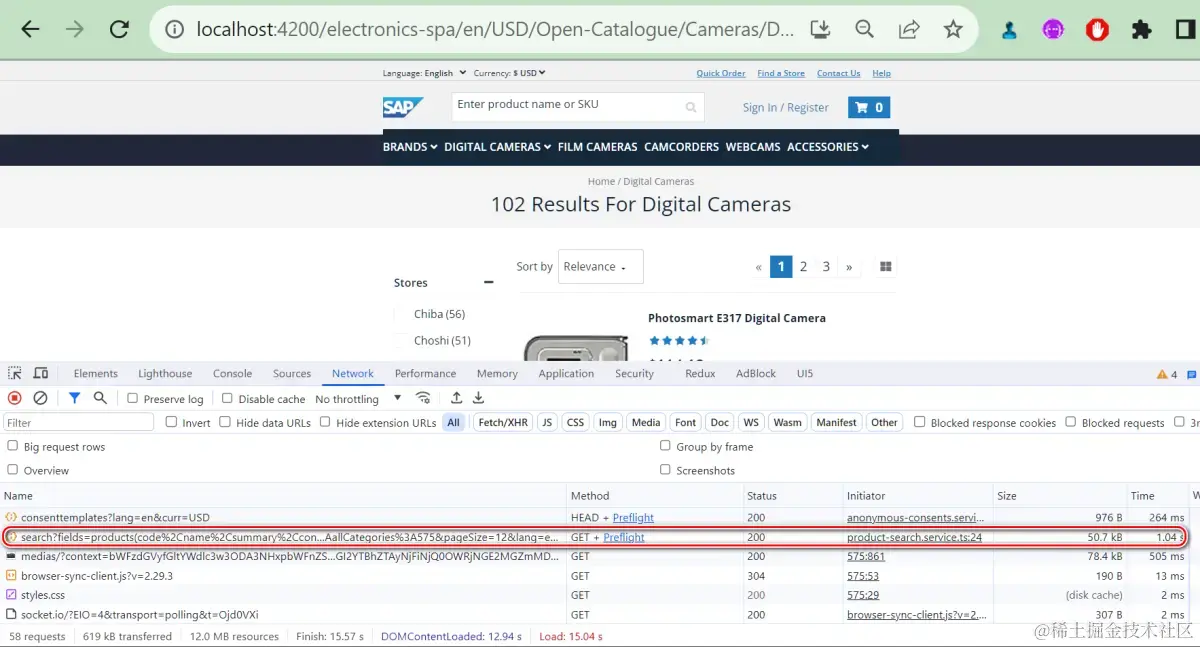Collapse the Stores facet section
The width and height of the screenshot is (1200, 647).
pyautogui.click(x=489, y=283)
